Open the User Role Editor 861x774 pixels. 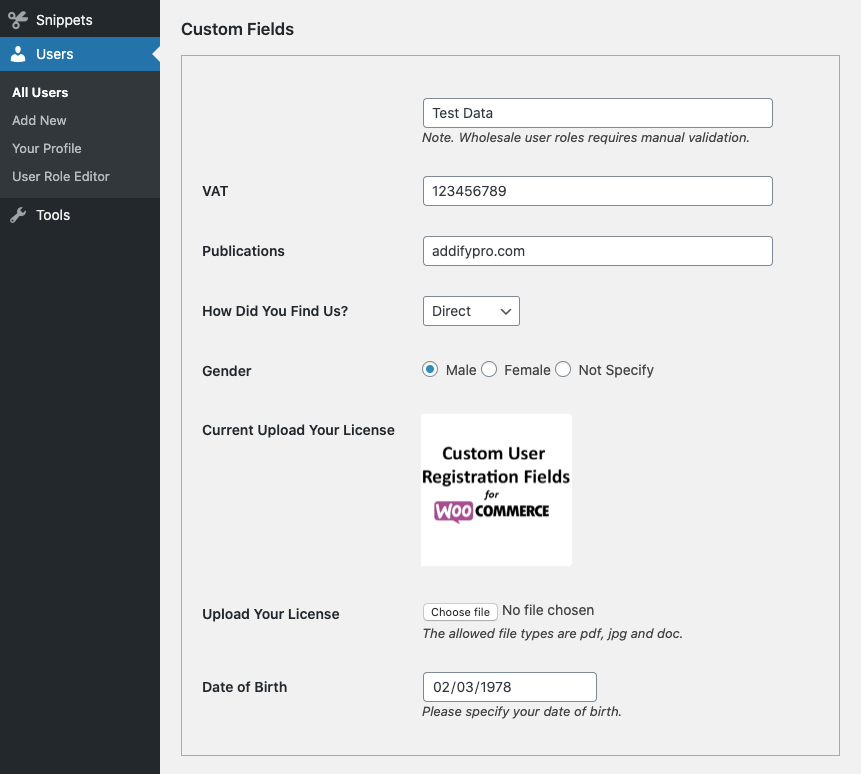point(60,176)
